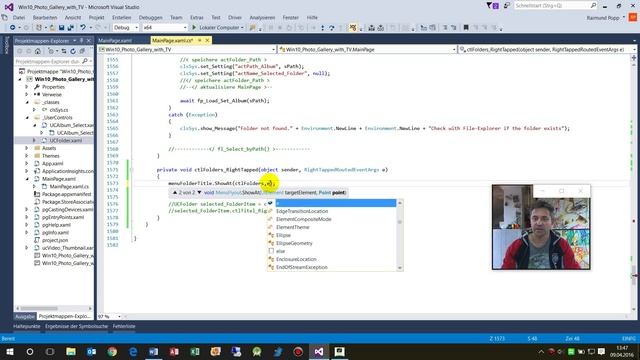This screenshot has height=360, width=640.
Task: Open the 97 % zoom level dropdown
Action: tap(109, 316)
